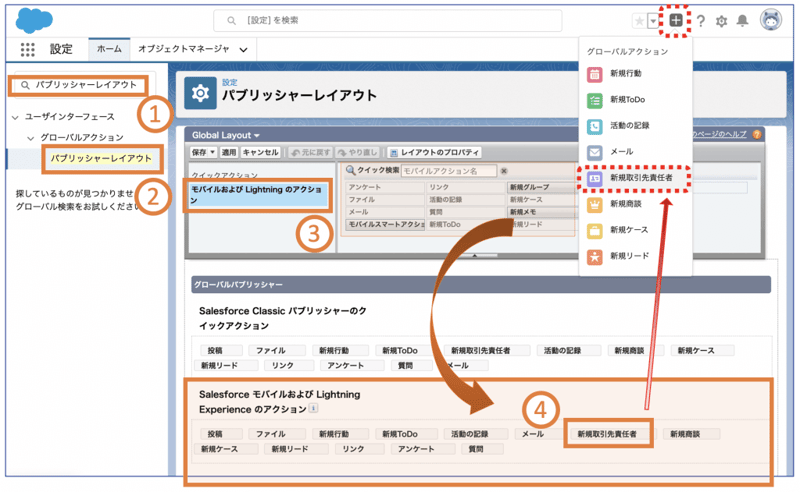
Task: Click the モバイルアクション名 quick find field
Action: click(x=448, y=171)
